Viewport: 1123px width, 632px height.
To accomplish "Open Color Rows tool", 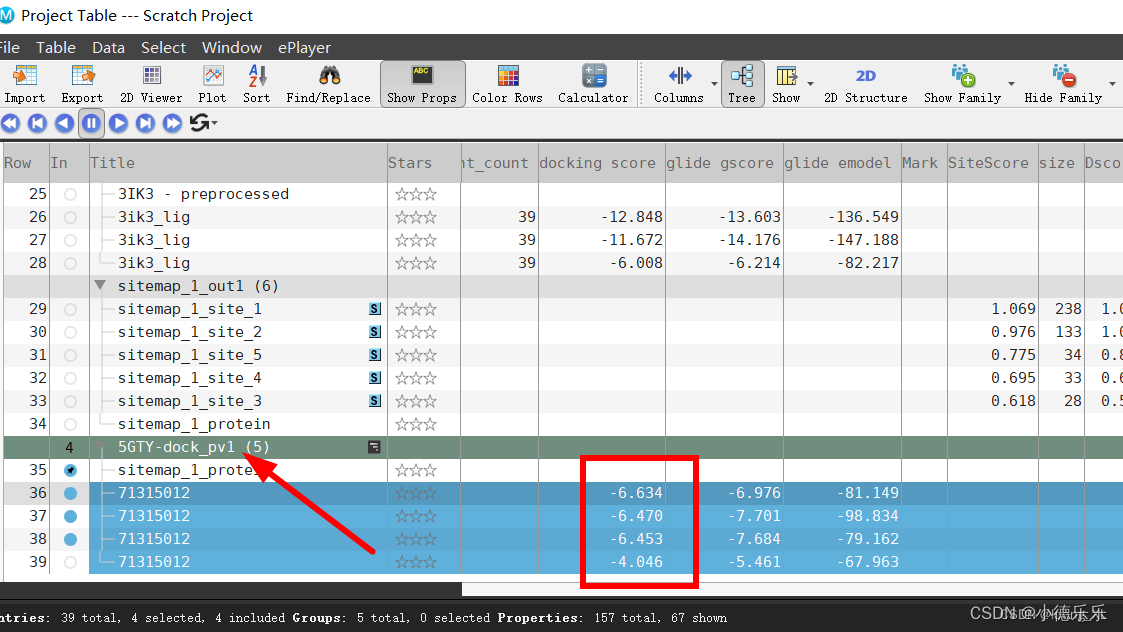I will tap(507, 84).
